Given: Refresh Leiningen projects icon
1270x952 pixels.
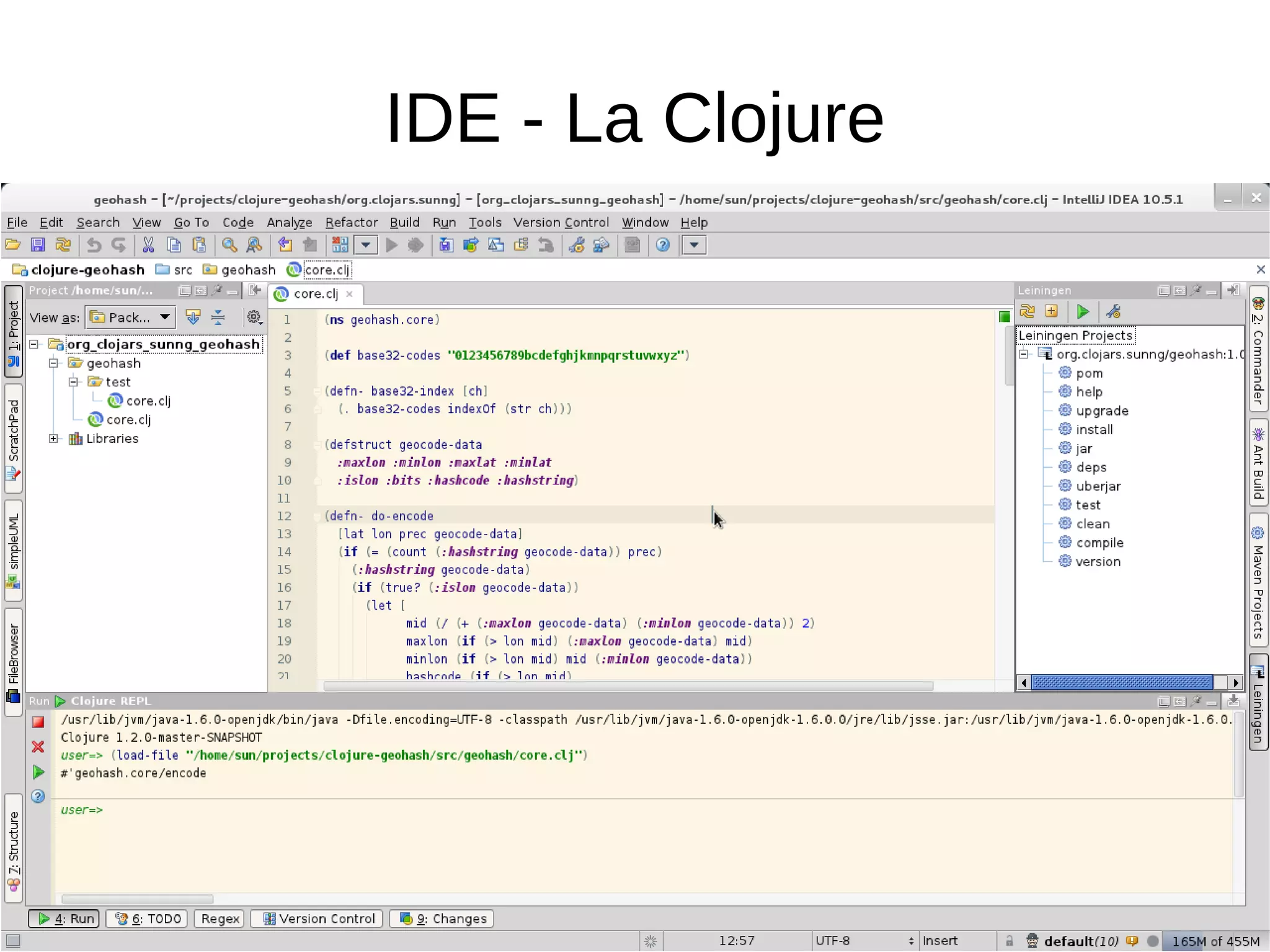Looking at the screenshot, I should (1027, 311).
